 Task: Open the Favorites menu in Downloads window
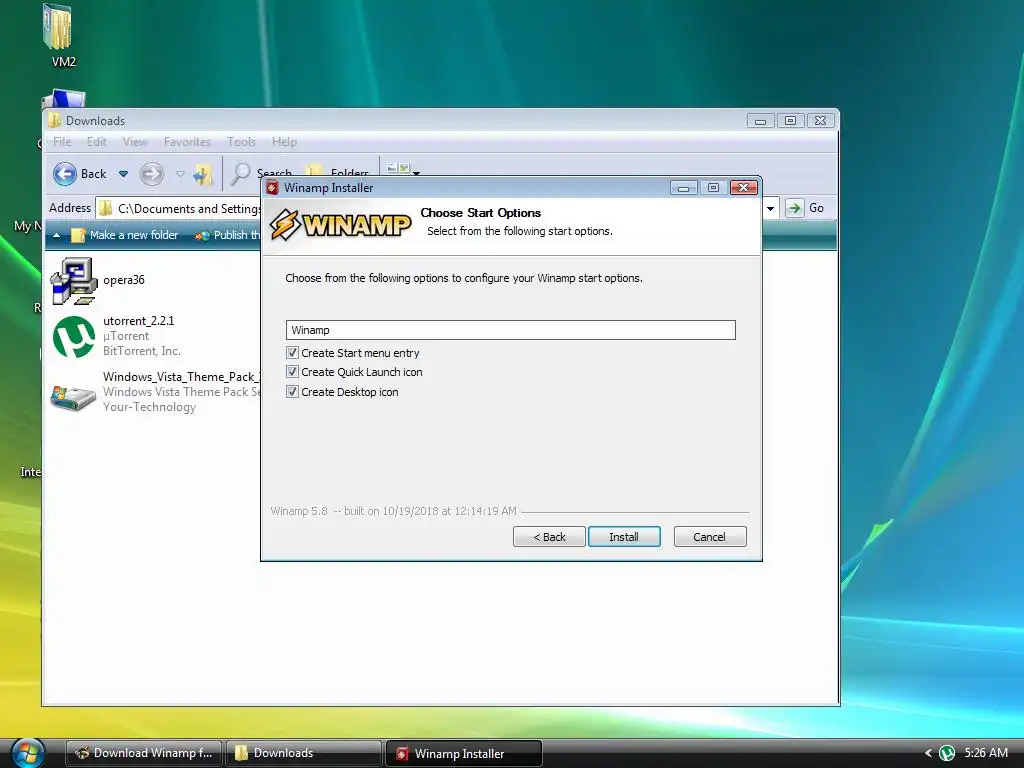187,142
